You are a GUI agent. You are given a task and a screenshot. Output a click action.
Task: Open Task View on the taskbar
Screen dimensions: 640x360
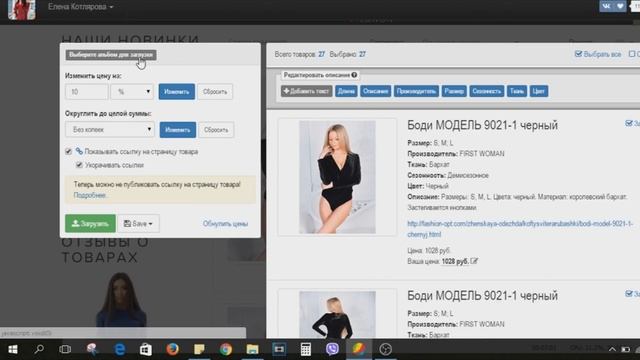tap(65, 349)
